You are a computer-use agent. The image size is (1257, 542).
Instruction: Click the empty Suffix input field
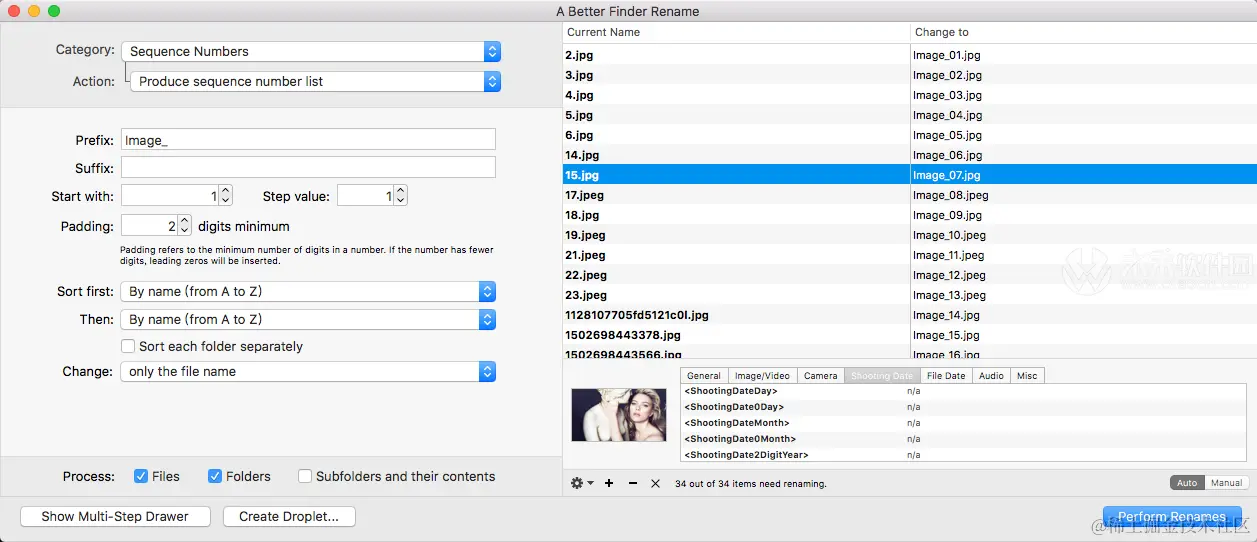coord(308,167)
